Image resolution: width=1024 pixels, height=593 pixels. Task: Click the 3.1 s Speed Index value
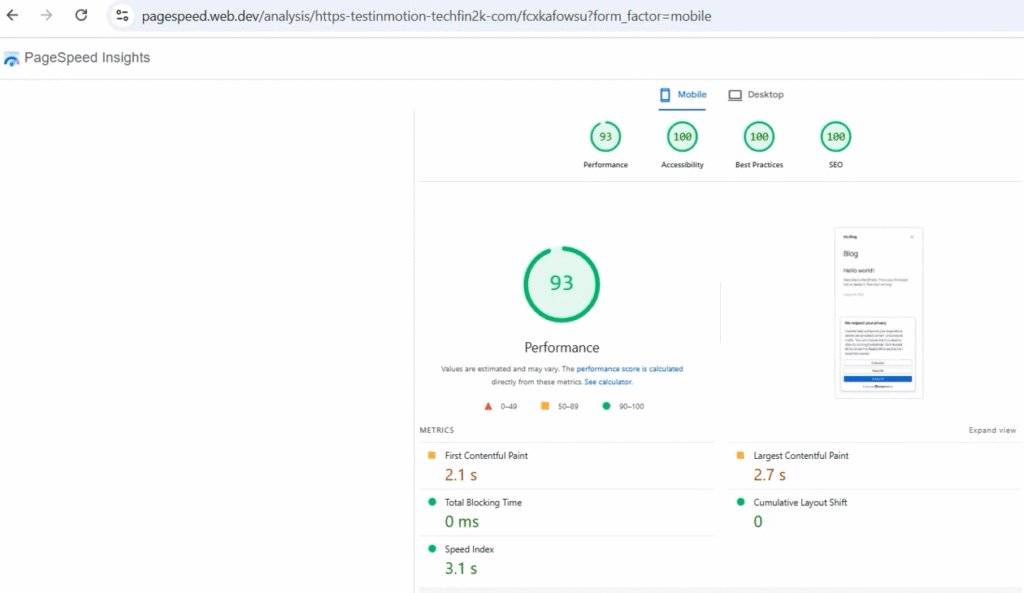(460, 569)
